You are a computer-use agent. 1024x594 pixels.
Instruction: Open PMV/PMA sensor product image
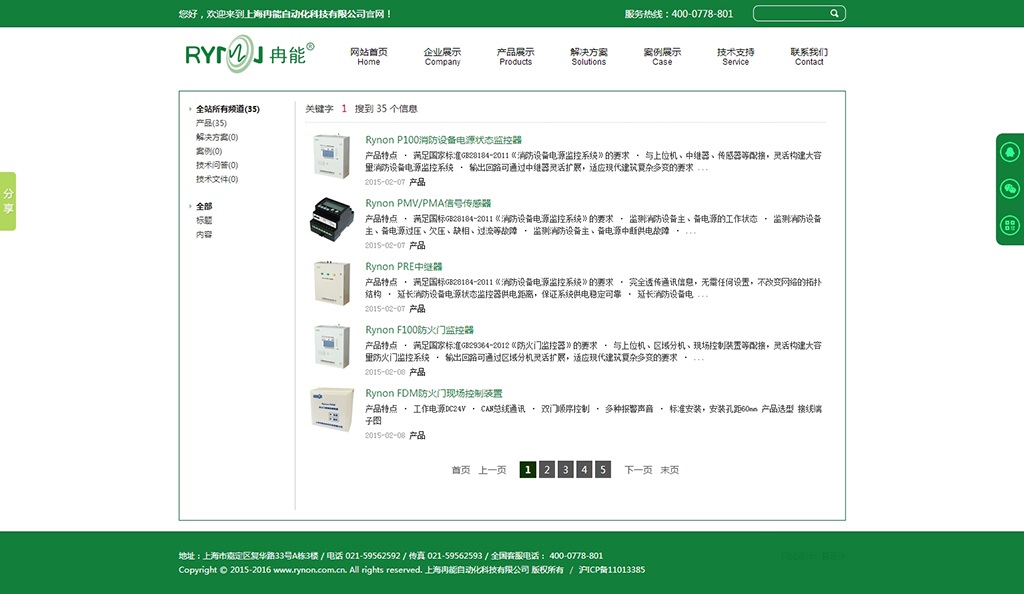(x=331, y=219)
